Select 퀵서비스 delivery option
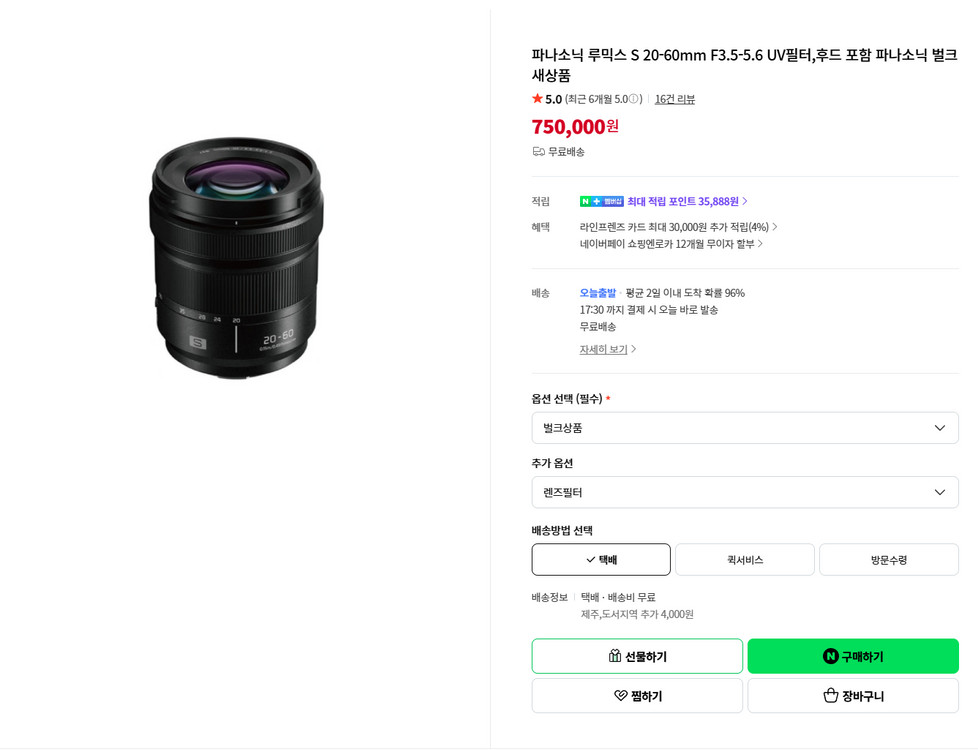This screenshot has height=750, width=978. tap(744, 559)
